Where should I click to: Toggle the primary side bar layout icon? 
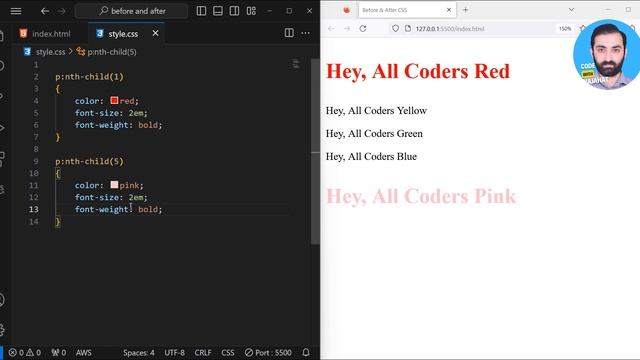201,11
